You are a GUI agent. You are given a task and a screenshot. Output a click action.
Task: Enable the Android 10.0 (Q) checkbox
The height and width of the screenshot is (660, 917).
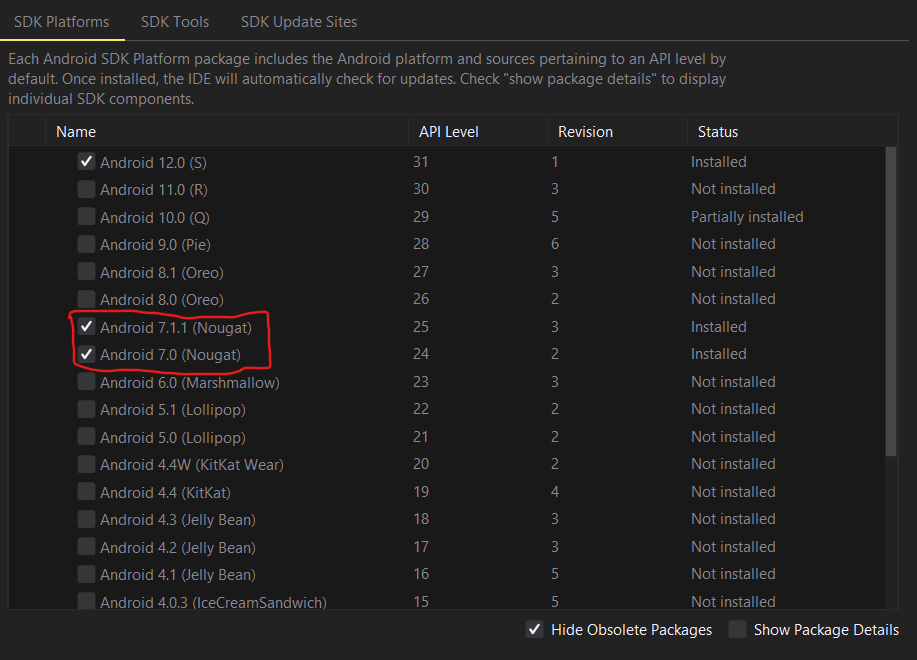coord(87,216)
